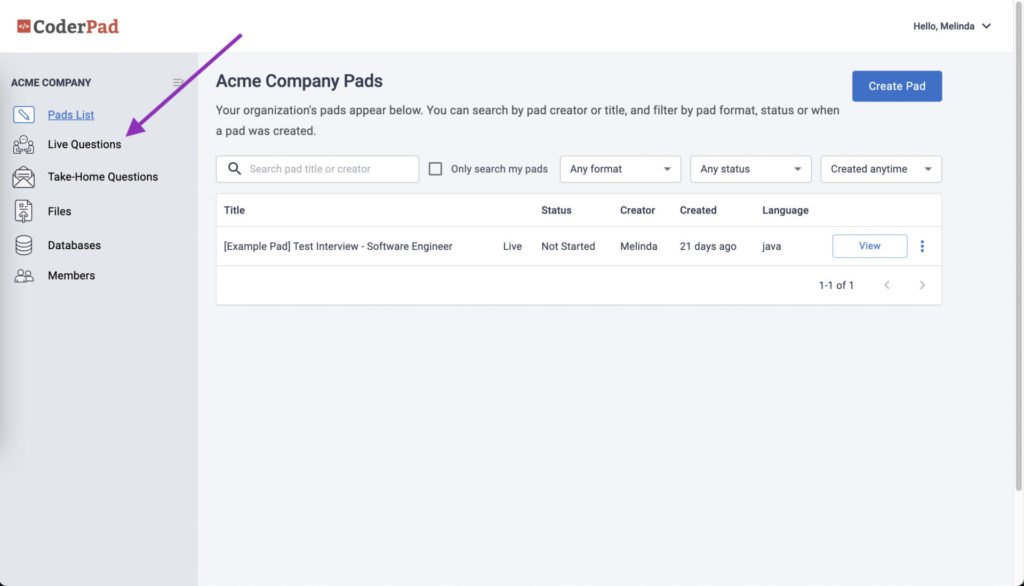Open the Any status filter dropdown

(750, 169)
